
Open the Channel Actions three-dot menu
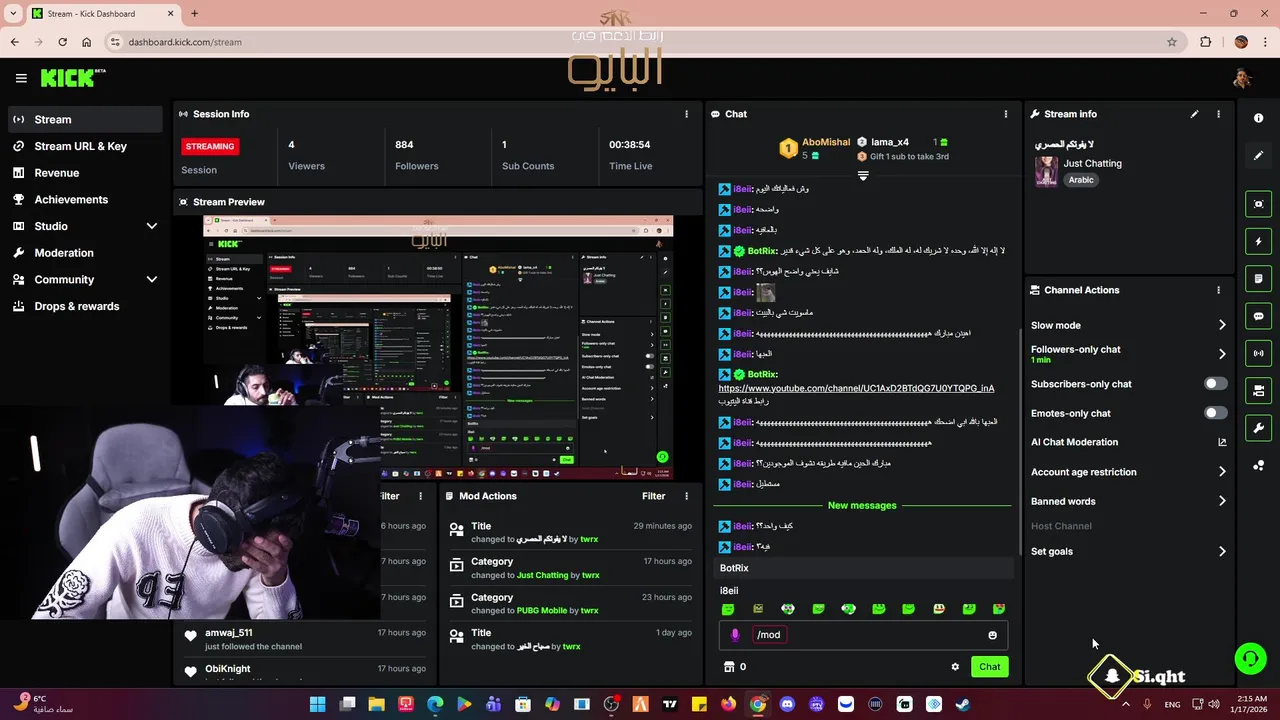tap(1218, 290)
